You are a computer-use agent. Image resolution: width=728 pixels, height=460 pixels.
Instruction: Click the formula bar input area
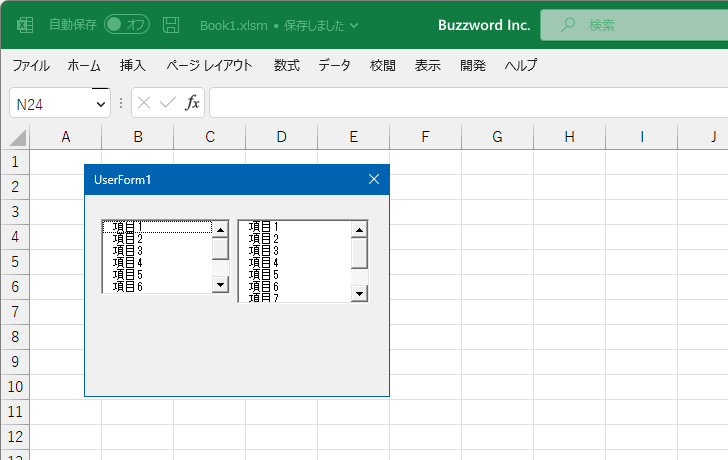click(469, 103)
